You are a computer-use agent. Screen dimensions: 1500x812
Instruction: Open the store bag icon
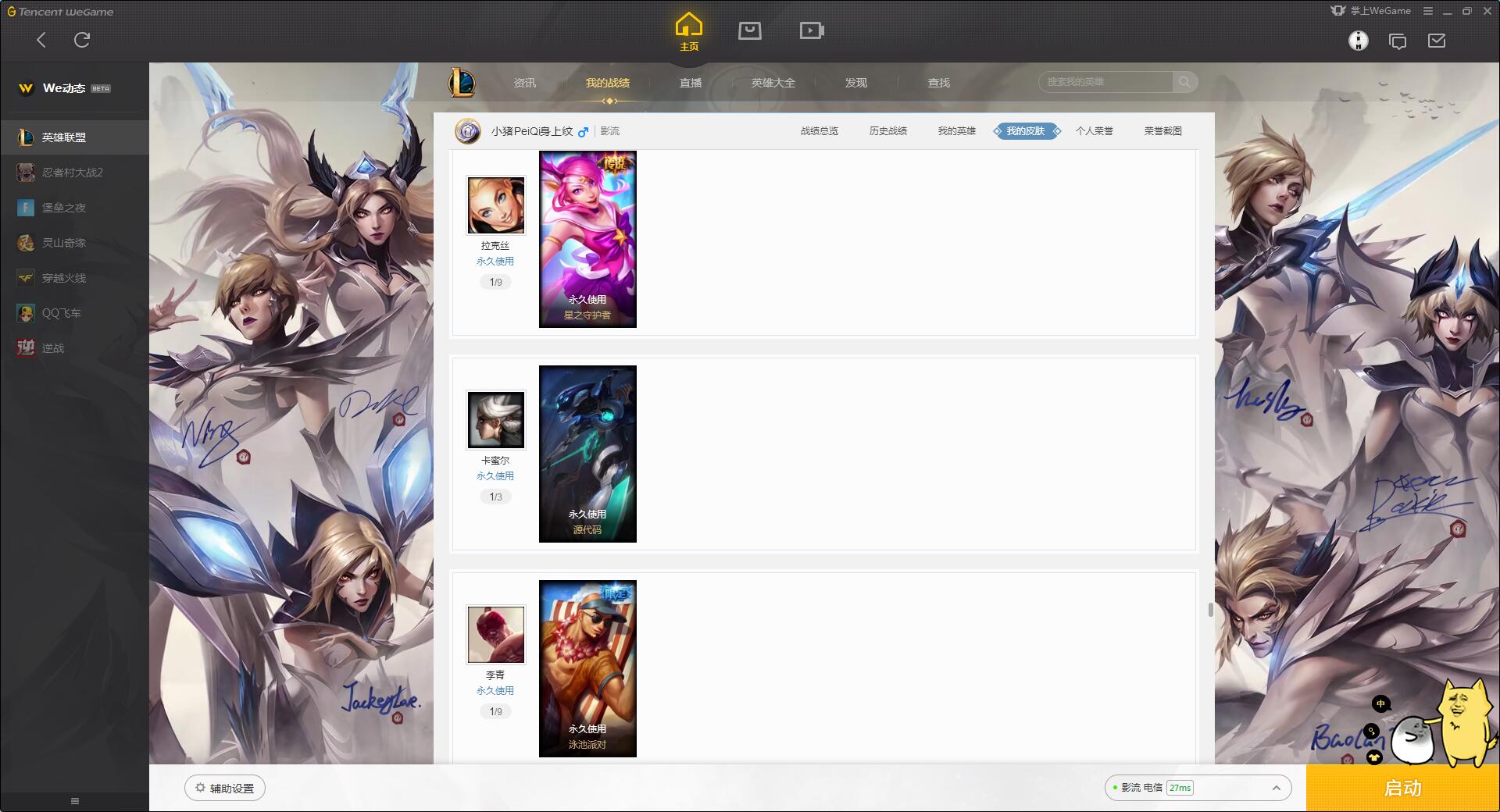750,30
